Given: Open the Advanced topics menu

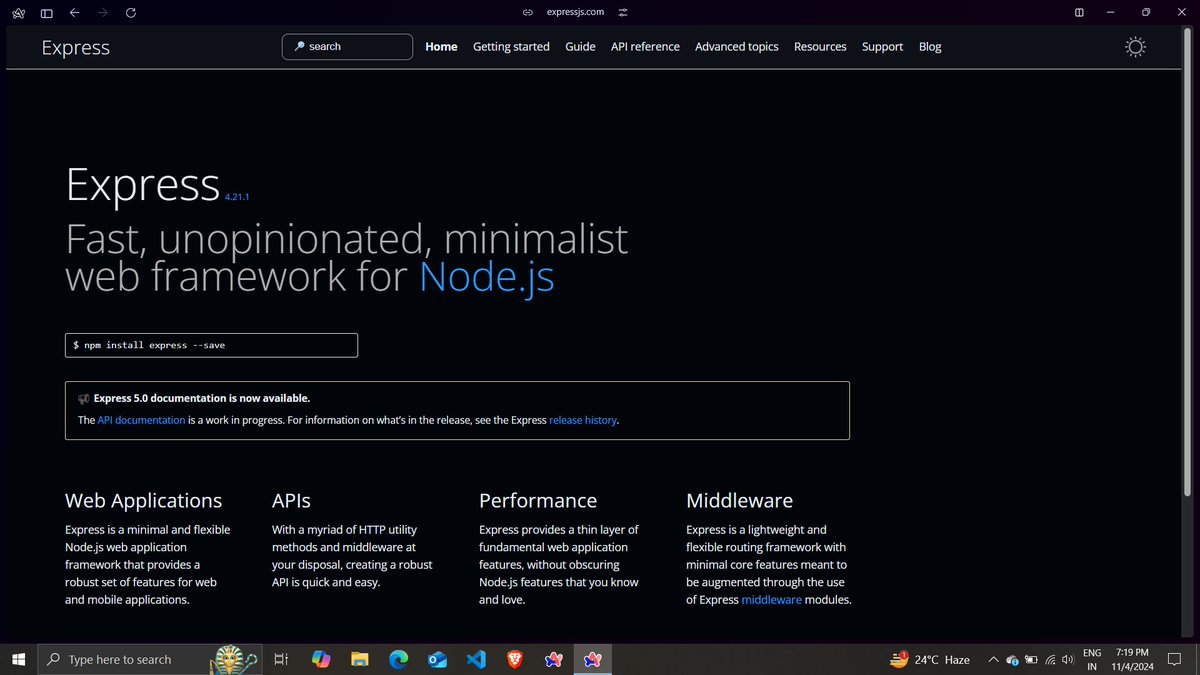Looking at the screenshot, I should [737, 47].
